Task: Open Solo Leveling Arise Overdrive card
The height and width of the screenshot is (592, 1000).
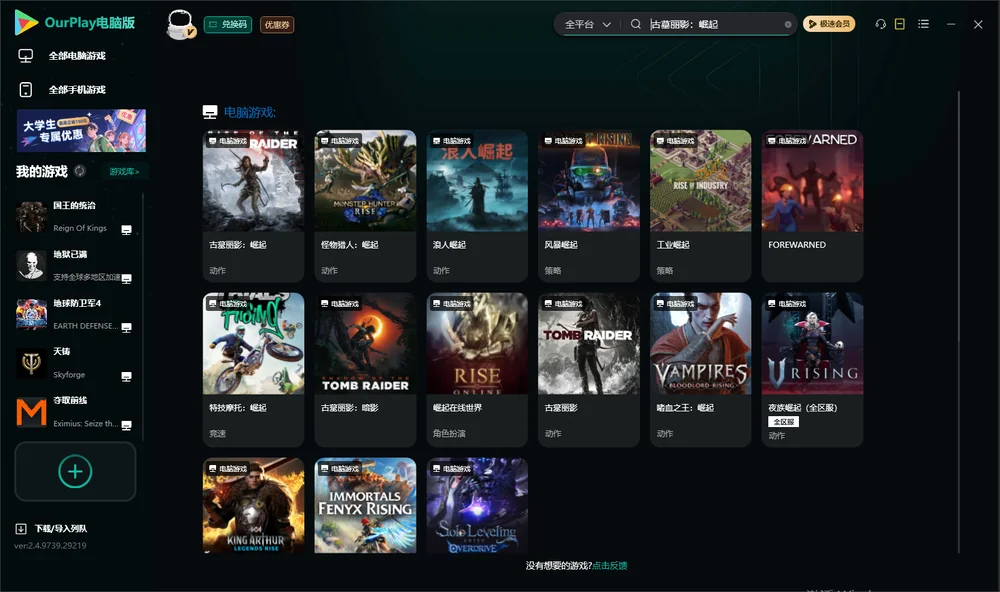Action: (477, 505)
